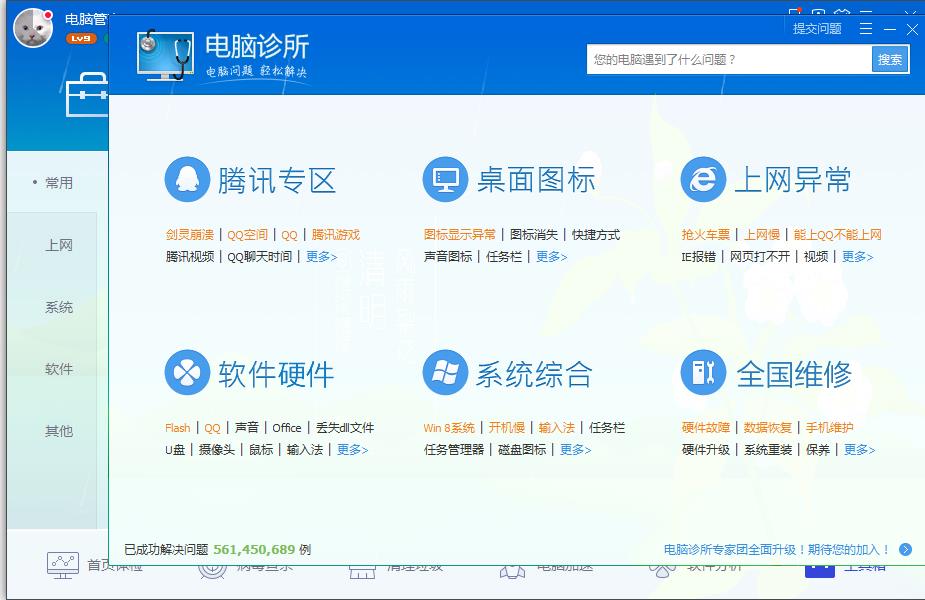Screen dimensions: 925x600
Task: Open the U盘 link
Action: point(175,450)
